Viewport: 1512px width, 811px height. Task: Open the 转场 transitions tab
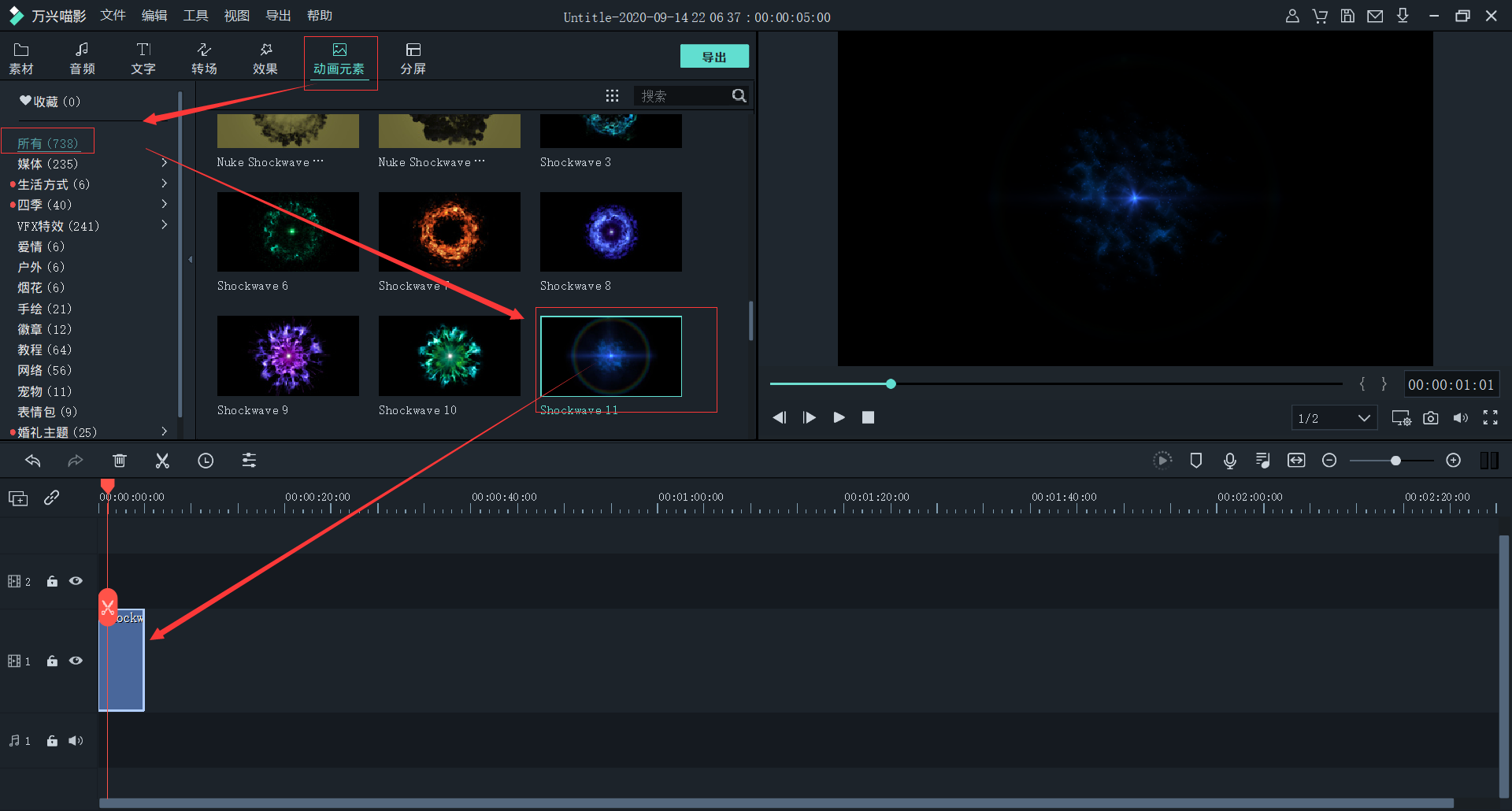pyautogui.click(x=204, y=59)
